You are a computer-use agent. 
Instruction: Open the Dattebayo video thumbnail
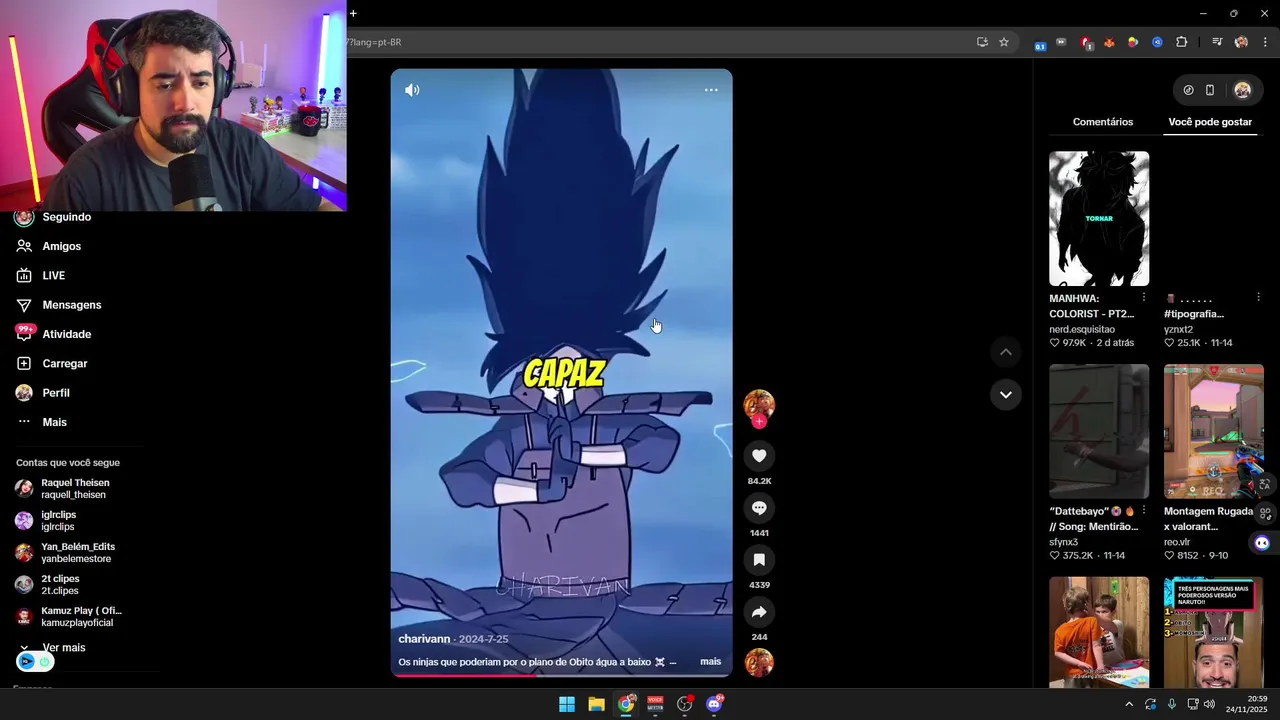click(1099, 431)
